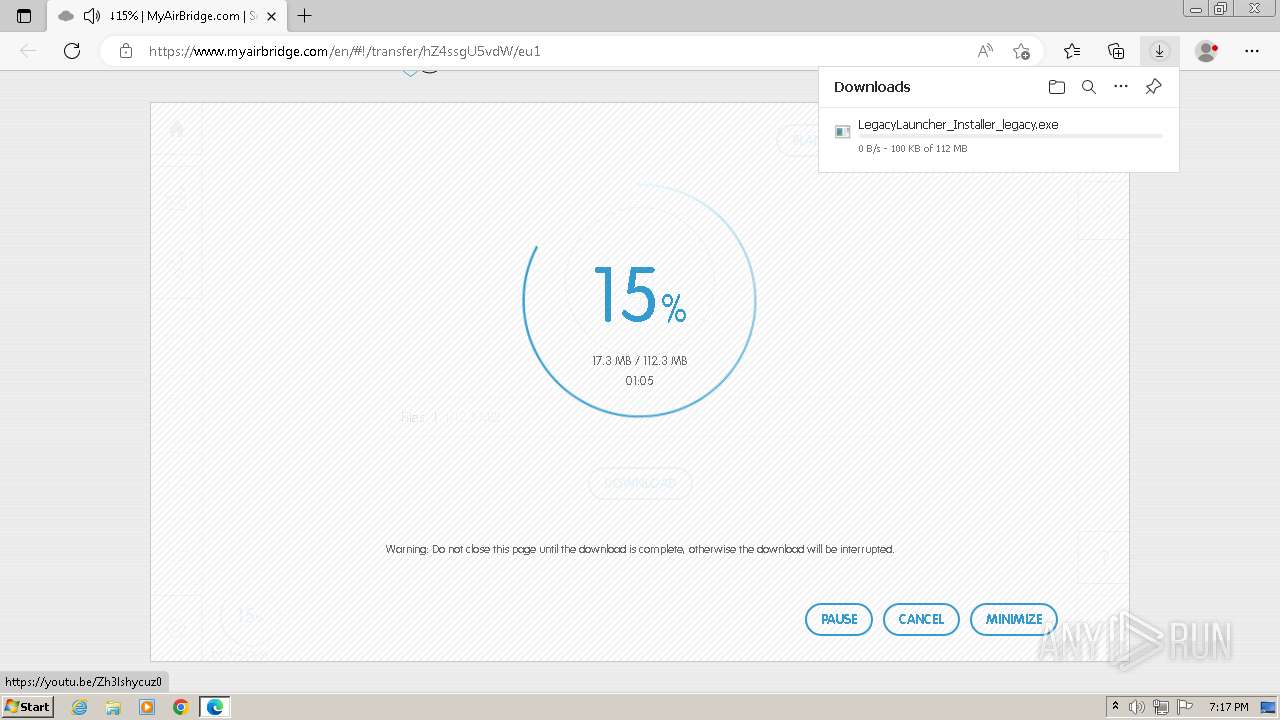Open the downloads folder

click(1057, 87)
